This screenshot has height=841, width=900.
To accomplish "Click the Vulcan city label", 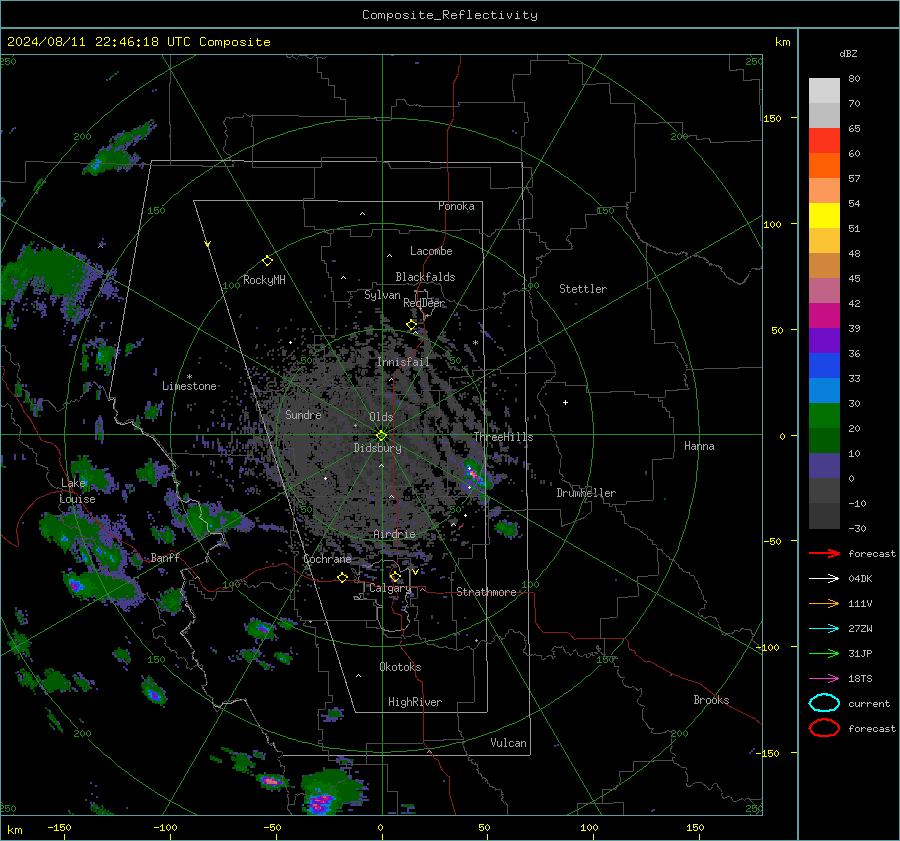I will (509, 743).
